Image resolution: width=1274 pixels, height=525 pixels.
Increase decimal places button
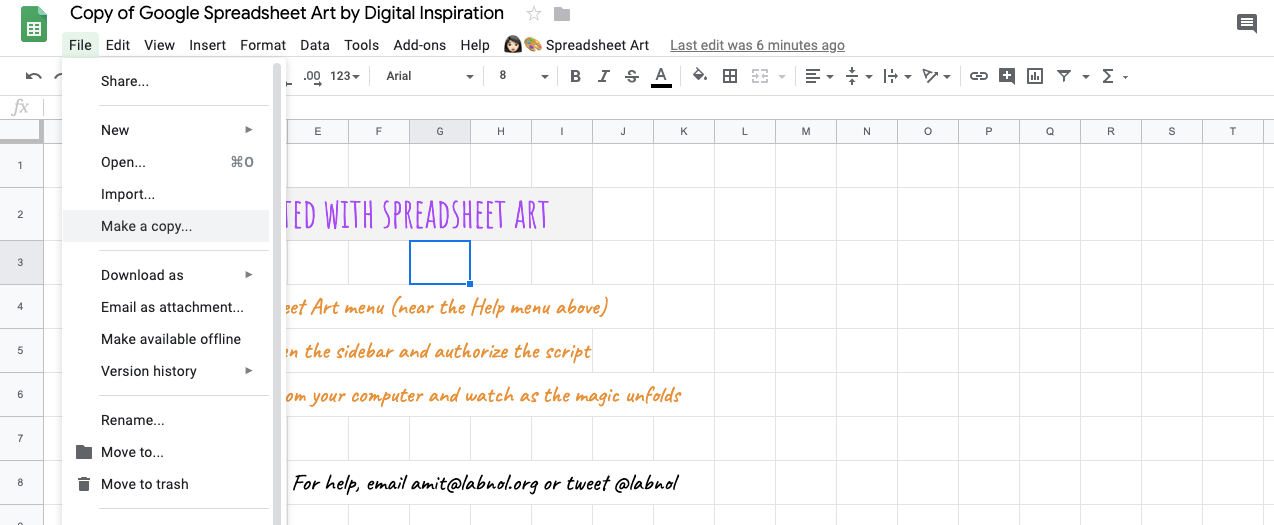312,76
